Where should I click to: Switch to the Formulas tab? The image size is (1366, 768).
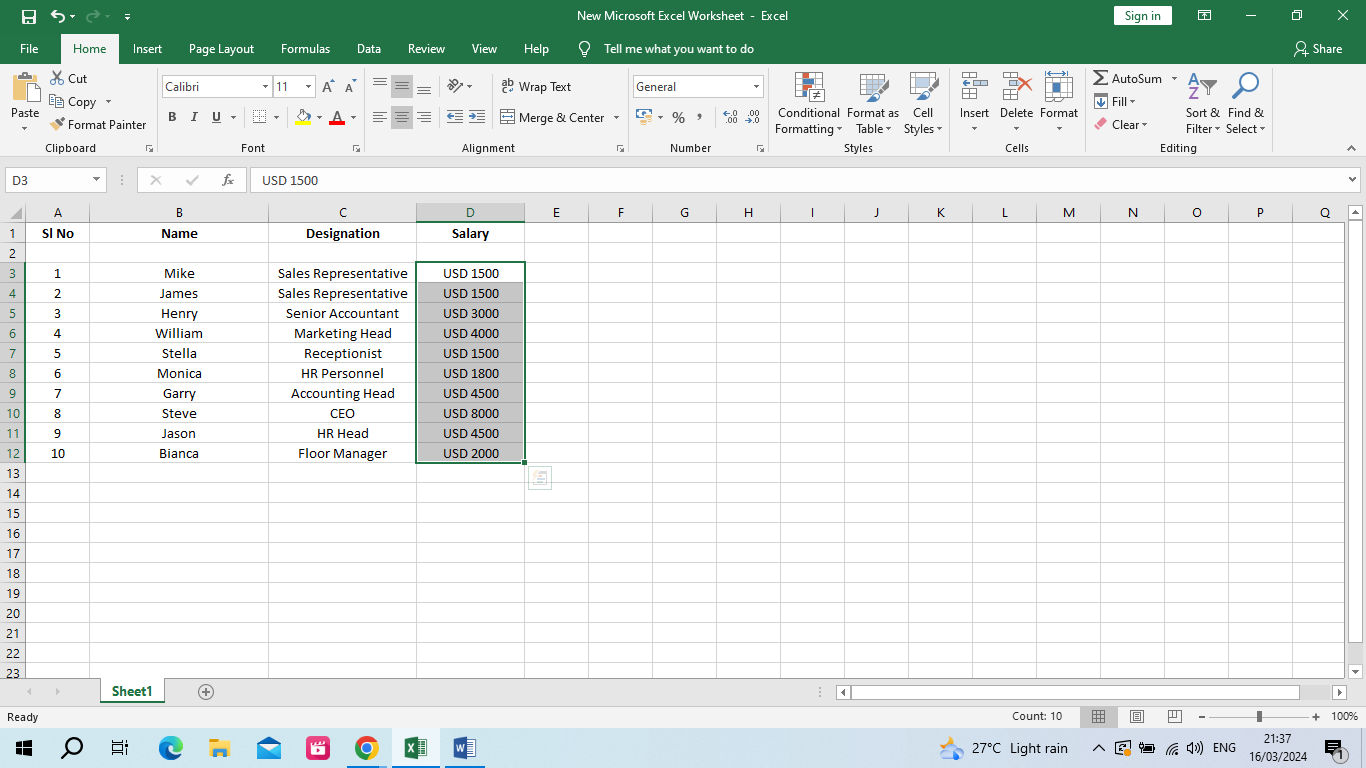pyautogui.click(x=305, y=48)
